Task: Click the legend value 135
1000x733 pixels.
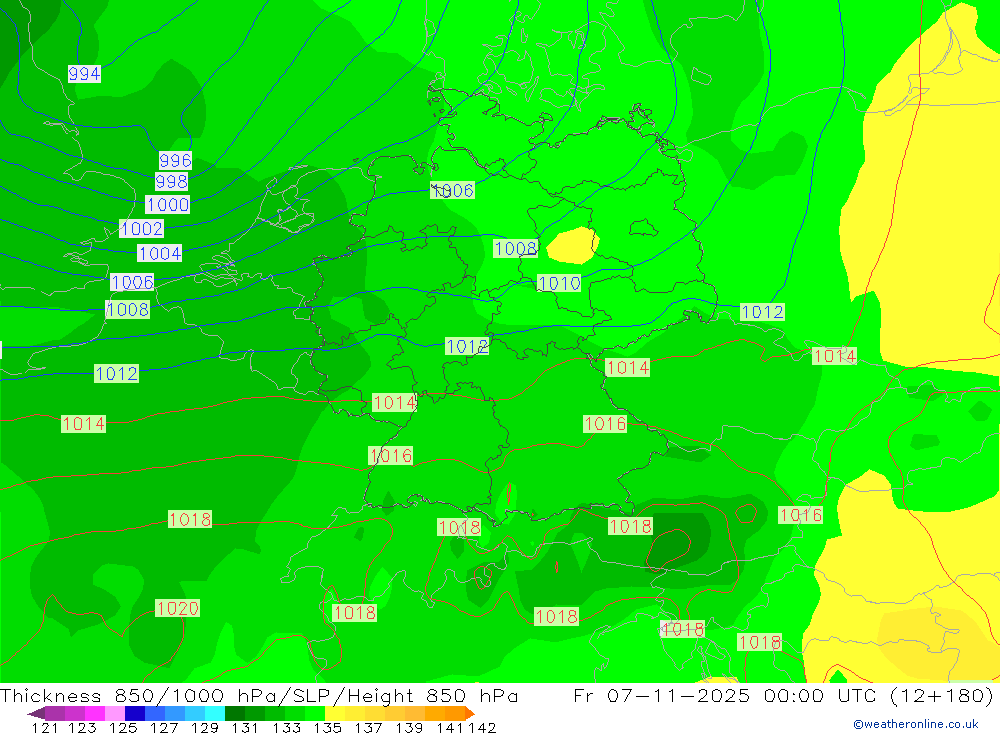Action: click(x=327, y=728)
